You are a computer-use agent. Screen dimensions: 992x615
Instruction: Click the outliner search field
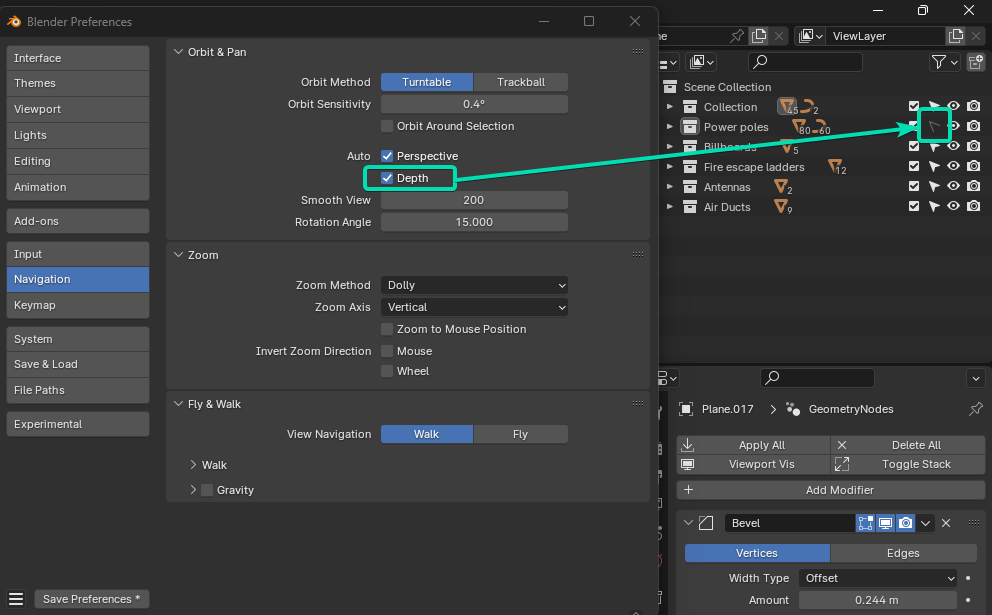click(x=805, y=62)
